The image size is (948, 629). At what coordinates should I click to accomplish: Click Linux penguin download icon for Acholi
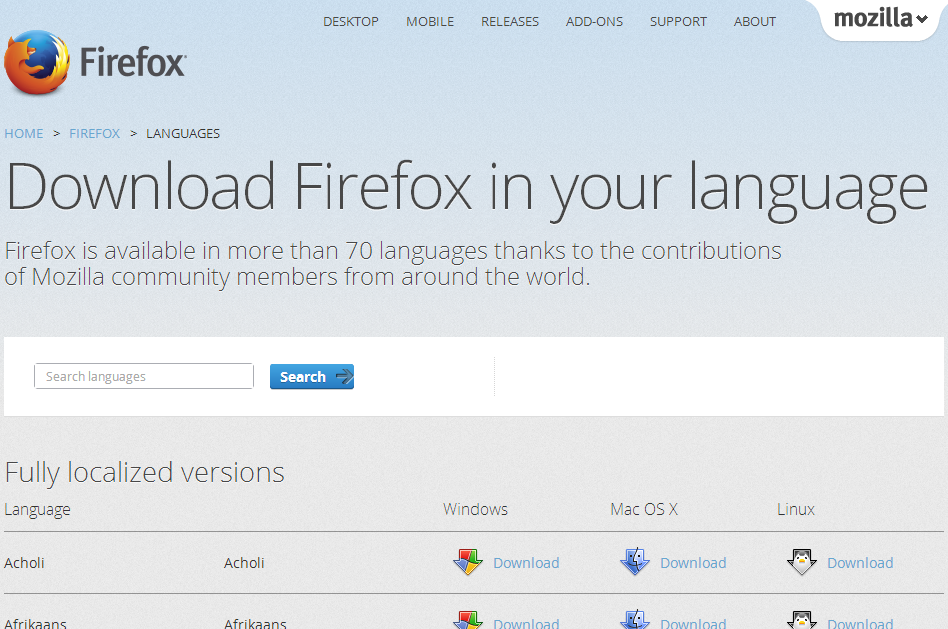point(802,562)
